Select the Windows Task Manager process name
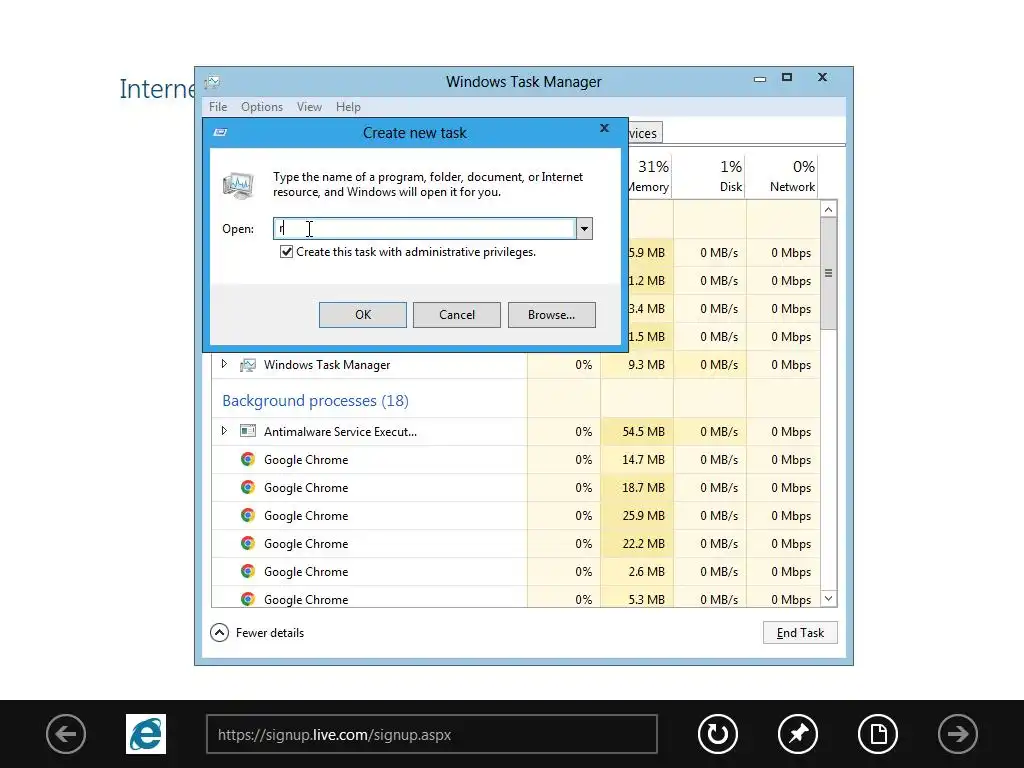Viewport: 1024px width, 768px height. 327,365
